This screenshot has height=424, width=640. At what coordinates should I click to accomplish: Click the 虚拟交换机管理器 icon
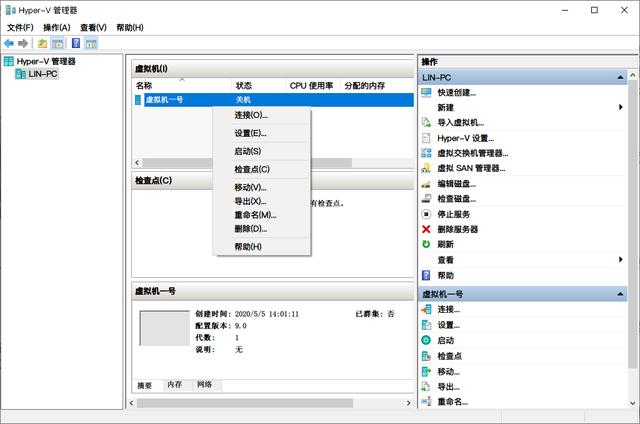426,153
